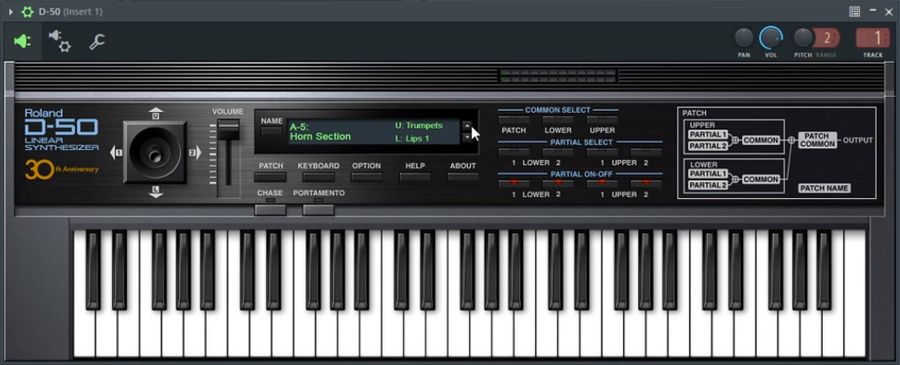Open the wrench miscellaneous settings icon

coord(97,42)
